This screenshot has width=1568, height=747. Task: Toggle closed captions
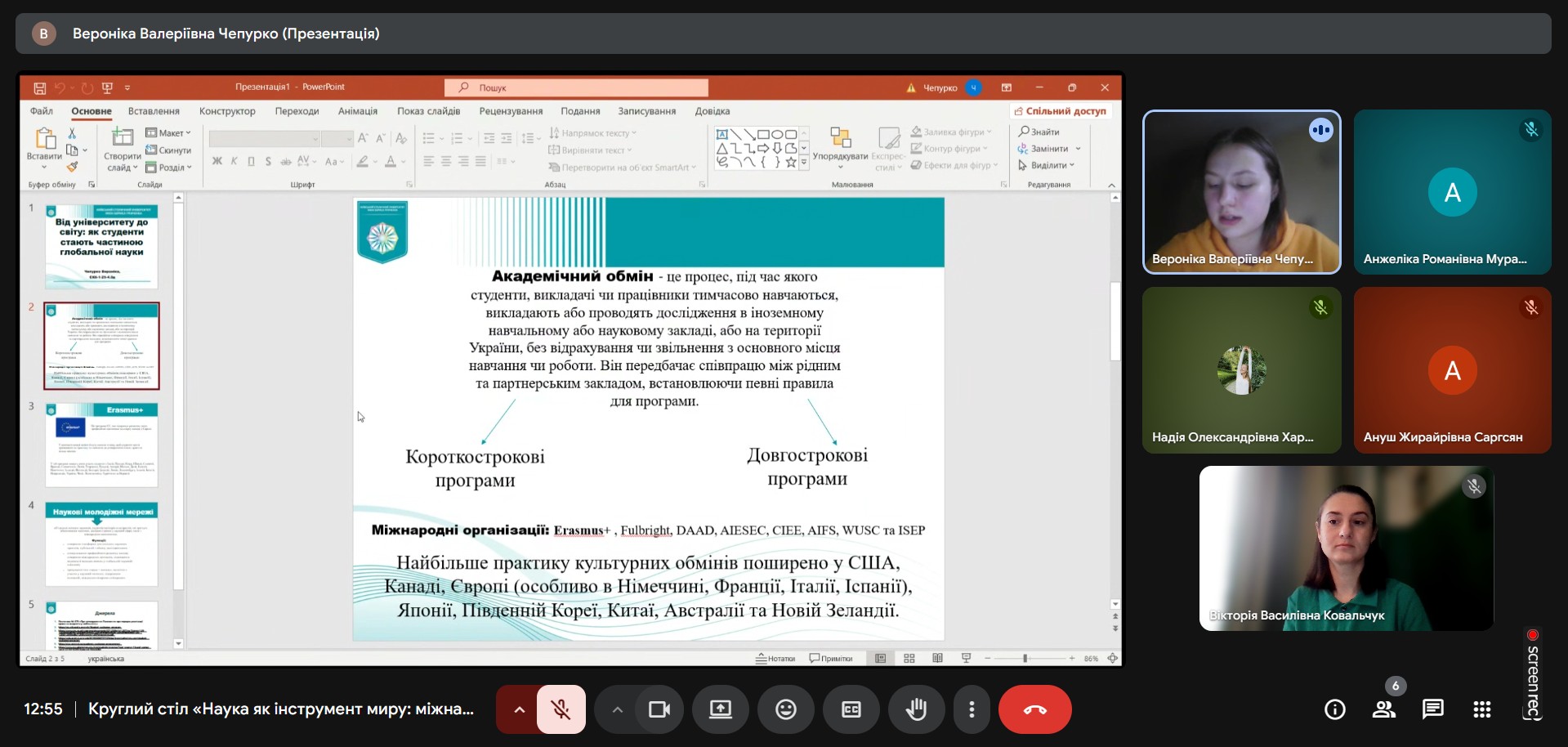point(851,709)
